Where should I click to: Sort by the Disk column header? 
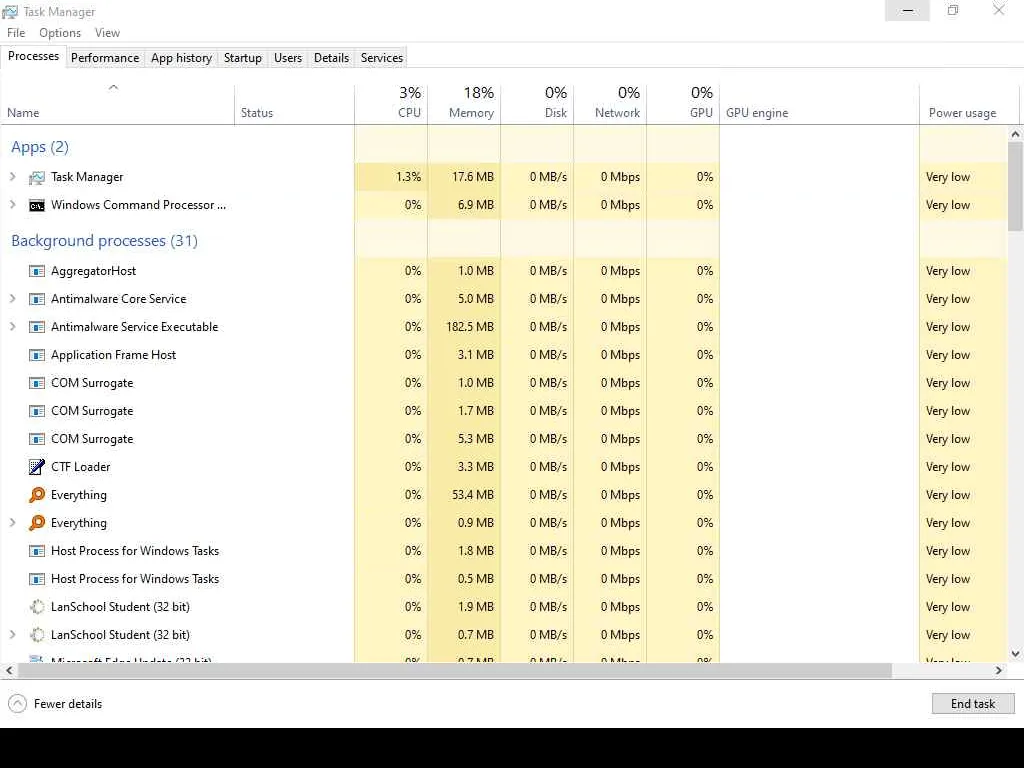coord(537,104)
